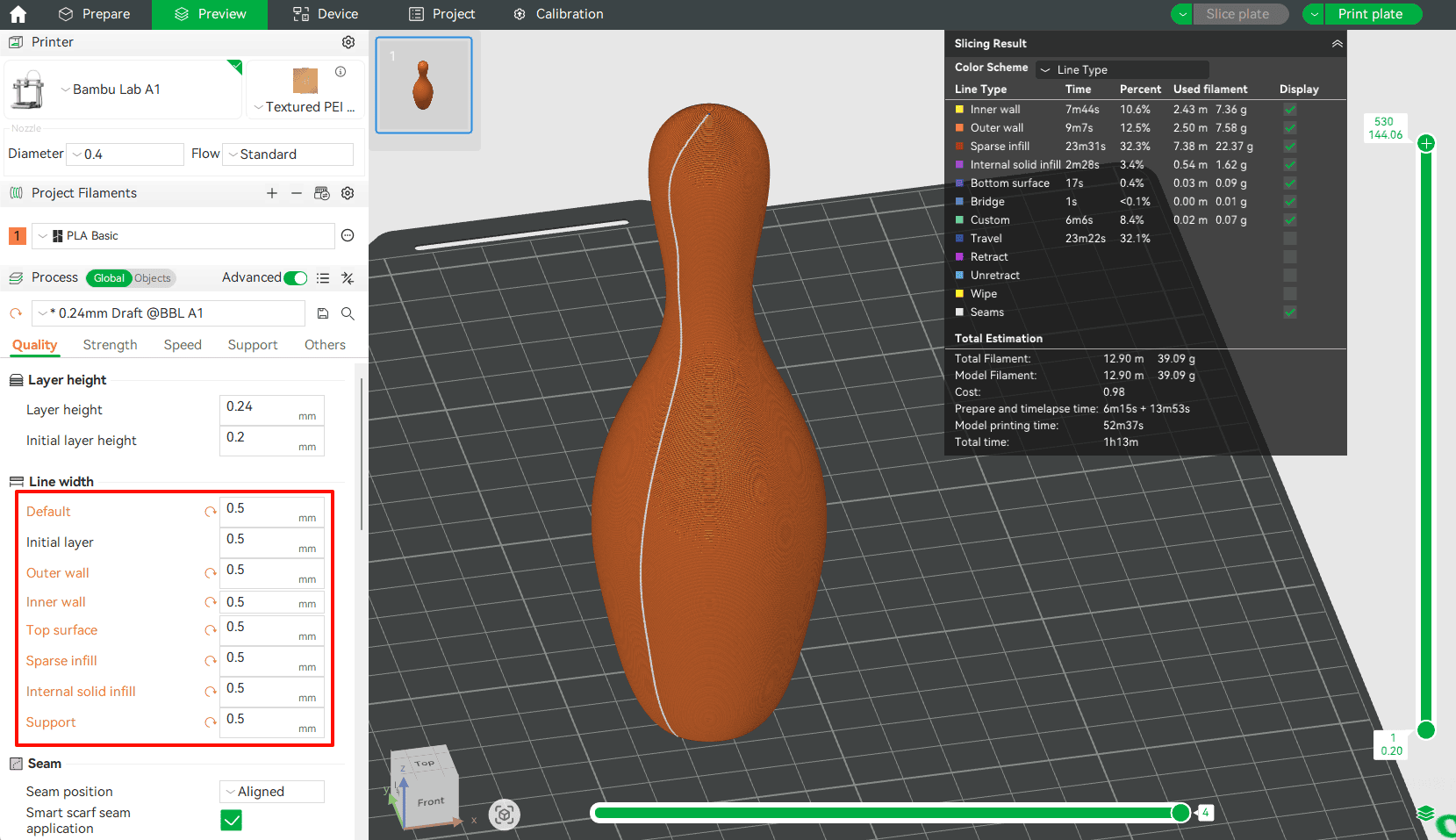Open printer settings gear icon
Screen dimensions: 1456x840
[x=348, y=42]
